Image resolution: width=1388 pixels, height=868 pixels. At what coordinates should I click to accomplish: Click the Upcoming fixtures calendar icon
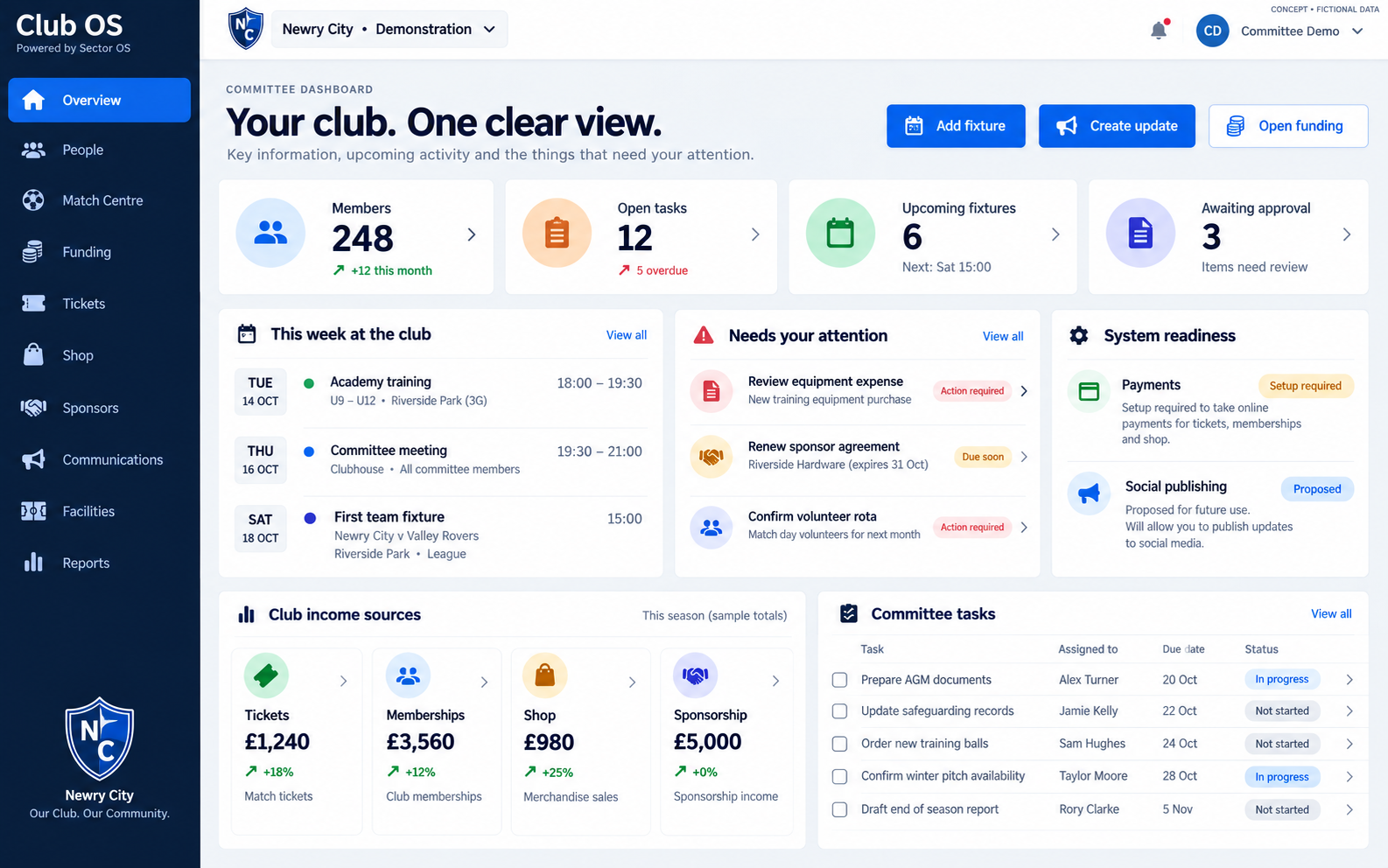click(x=840, y=233)
